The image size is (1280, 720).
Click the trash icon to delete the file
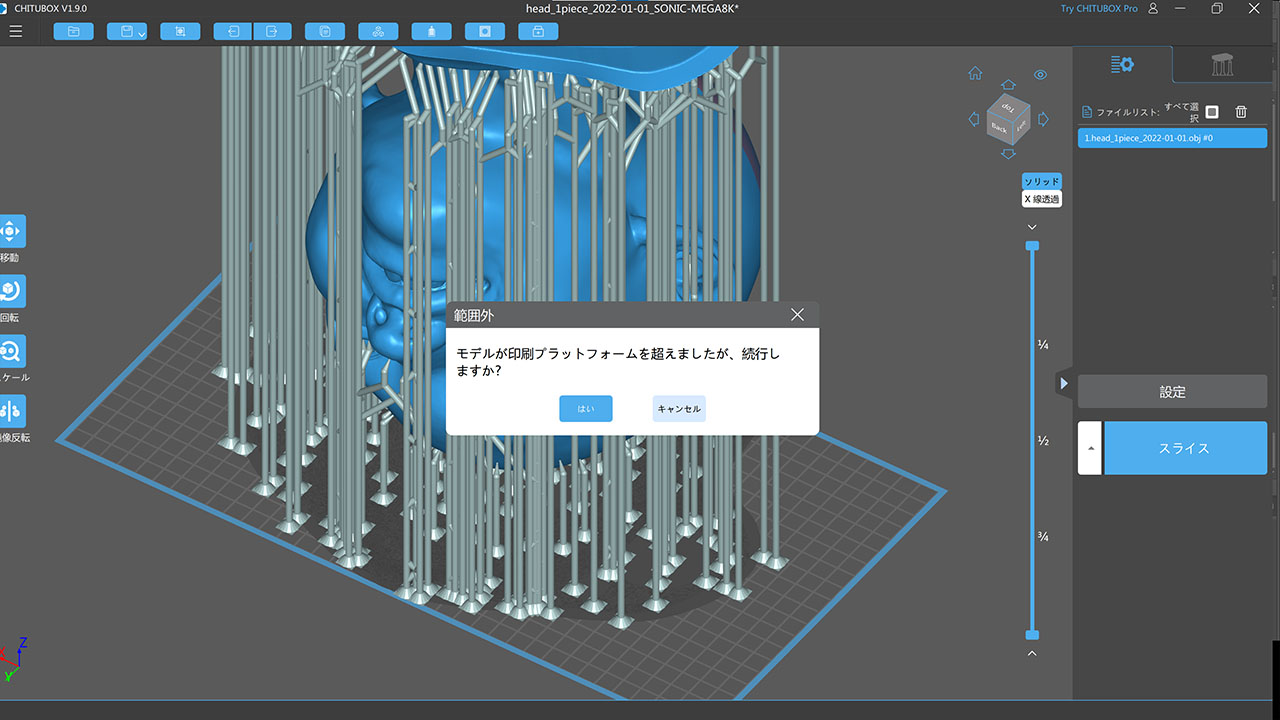(x=1241, y=112)
